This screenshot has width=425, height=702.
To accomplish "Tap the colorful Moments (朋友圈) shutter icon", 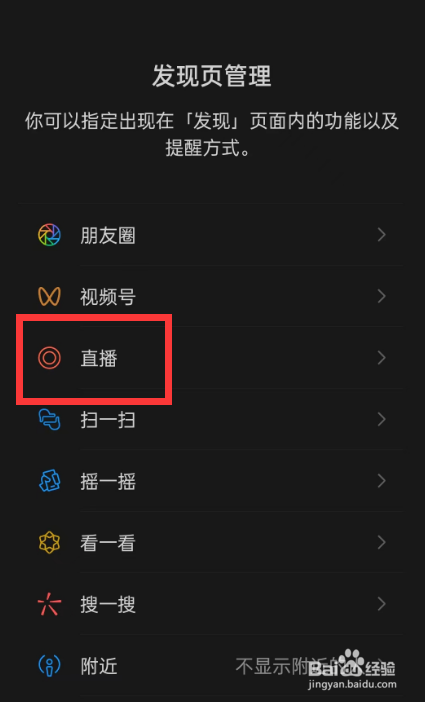I will click(x=49, y=235).
